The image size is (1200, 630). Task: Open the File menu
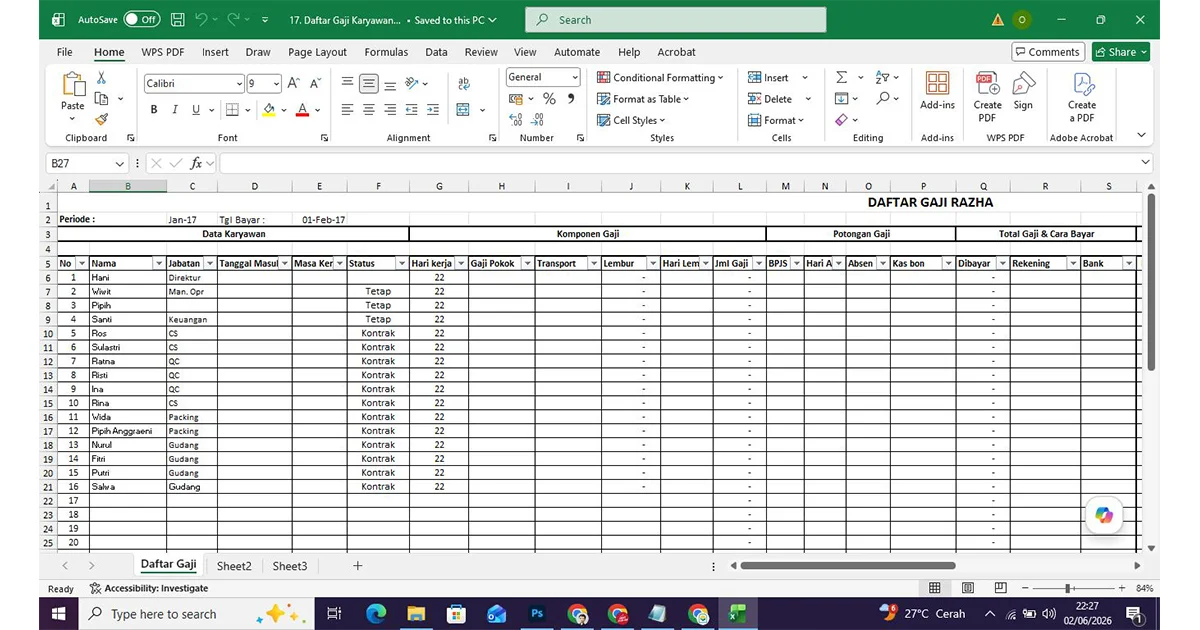click(x=65, y=52)
